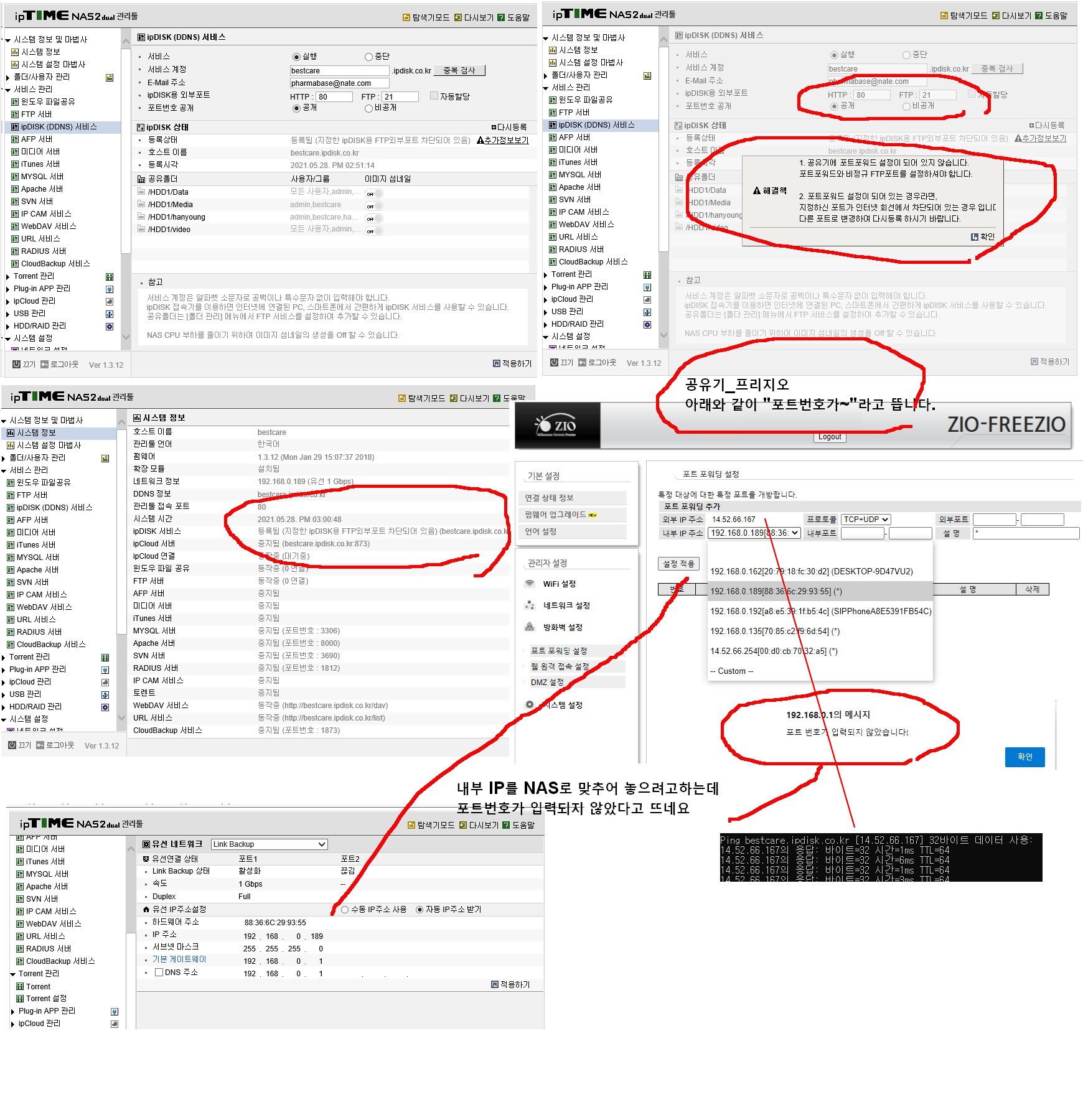1083x1120 pixels.
Task: Click 탐색기모드 icon in 시스템 정보 window
Action: coord(402,398)
